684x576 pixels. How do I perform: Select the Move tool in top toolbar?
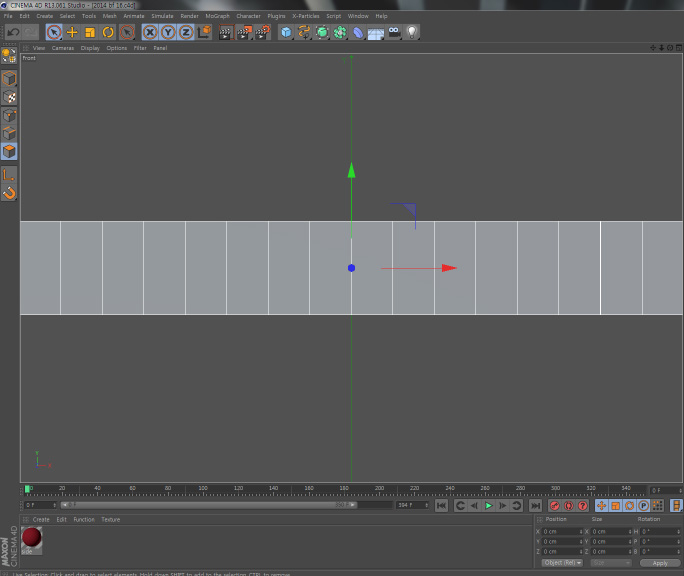pyautogui.click(x=72, y=32)
